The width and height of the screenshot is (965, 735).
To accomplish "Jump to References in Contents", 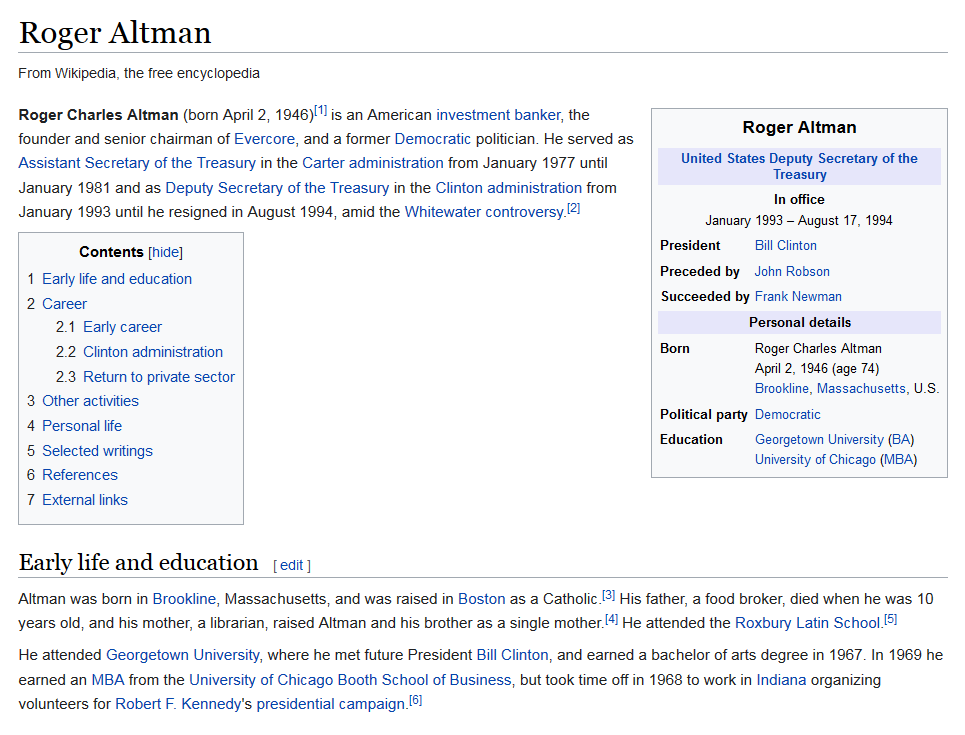I will [x=80, y=475].
